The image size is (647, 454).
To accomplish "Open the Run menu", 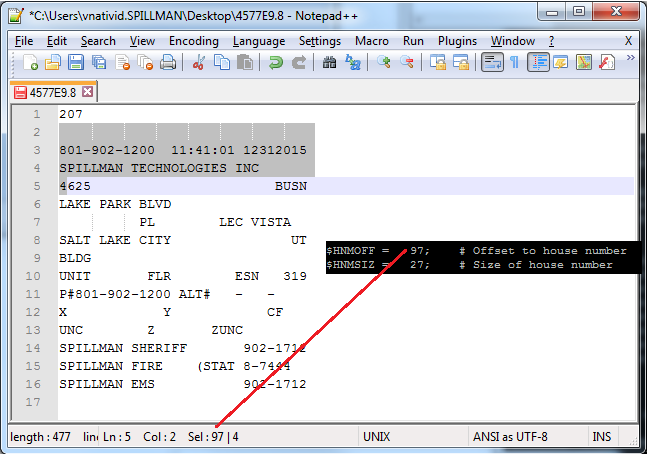I will point(413,41).
